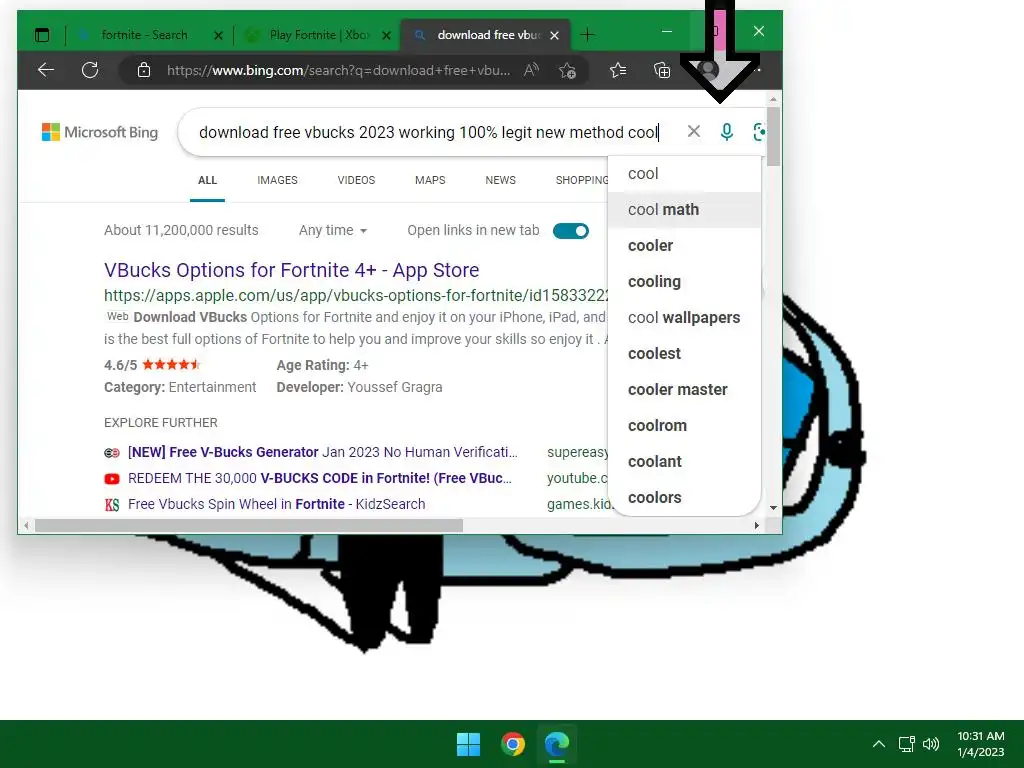Select the SHOPPING results tab
The width and height of the screenshot is (1024, 768).
pos(582,180)
